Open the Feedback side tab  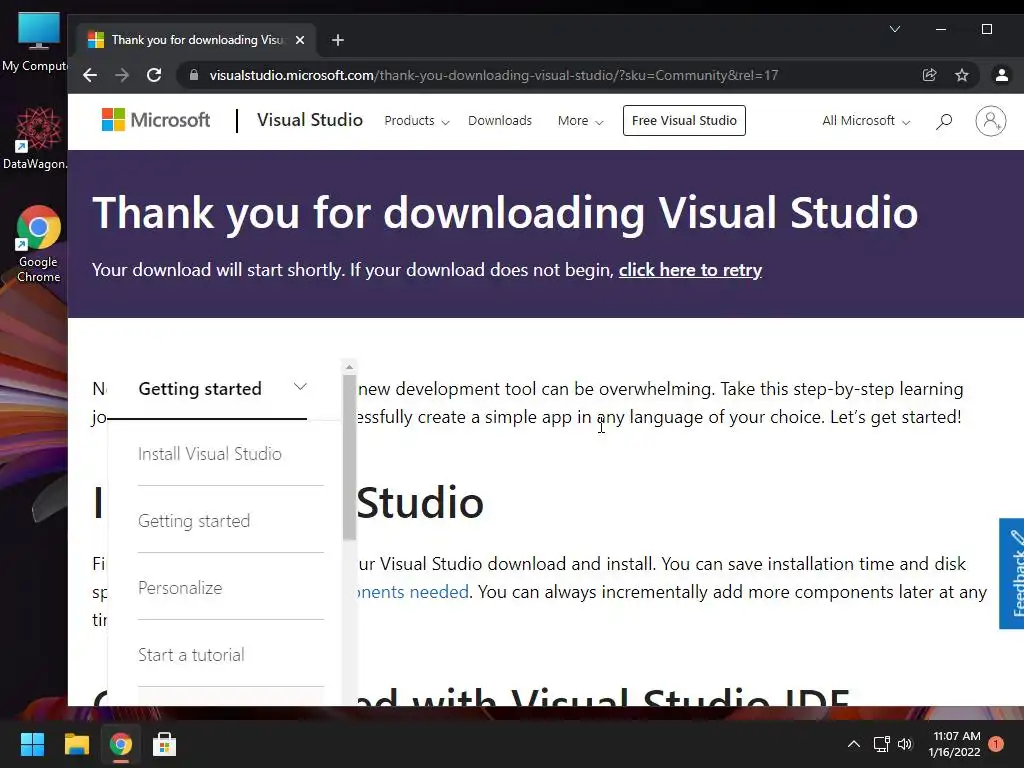(x=1013, y=573)
